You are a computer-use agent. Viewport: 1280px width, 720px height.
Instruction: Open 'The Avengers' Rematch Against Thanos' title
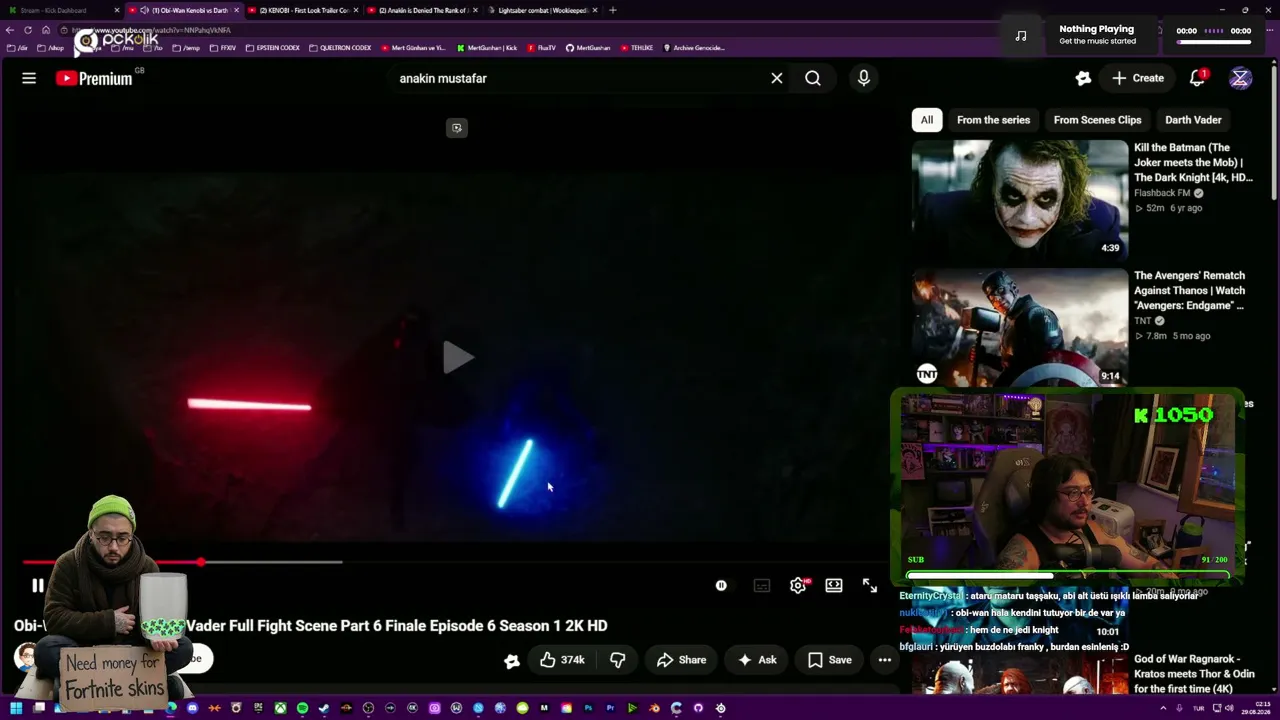(x=1190, y=290)
